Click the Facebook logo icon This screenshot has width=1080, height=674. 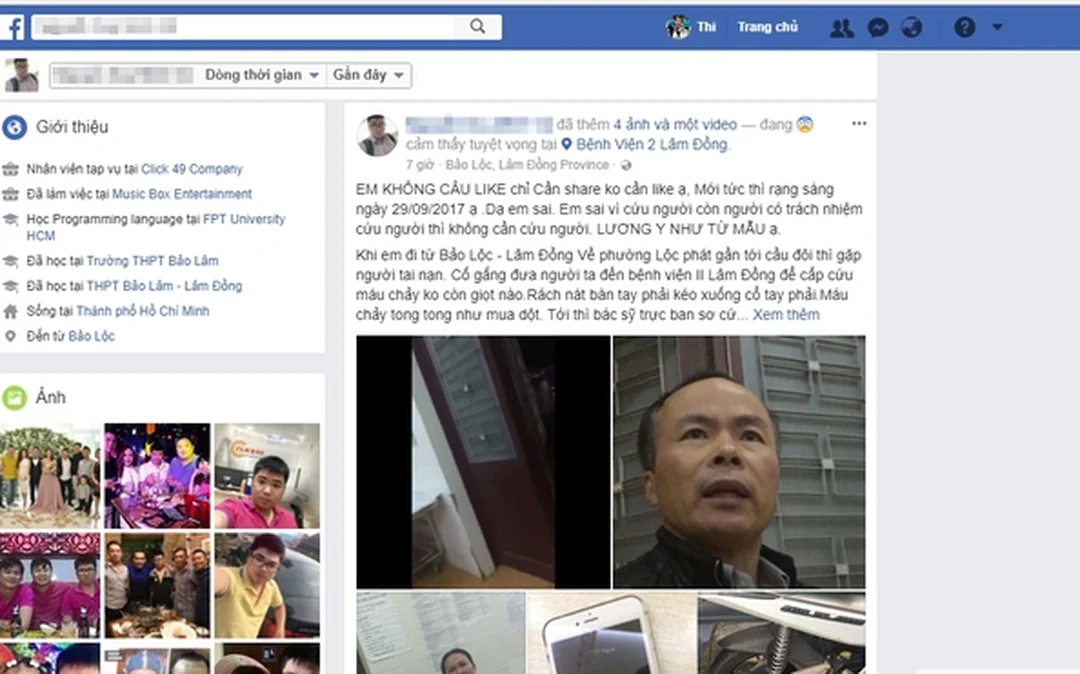(12, 28)
